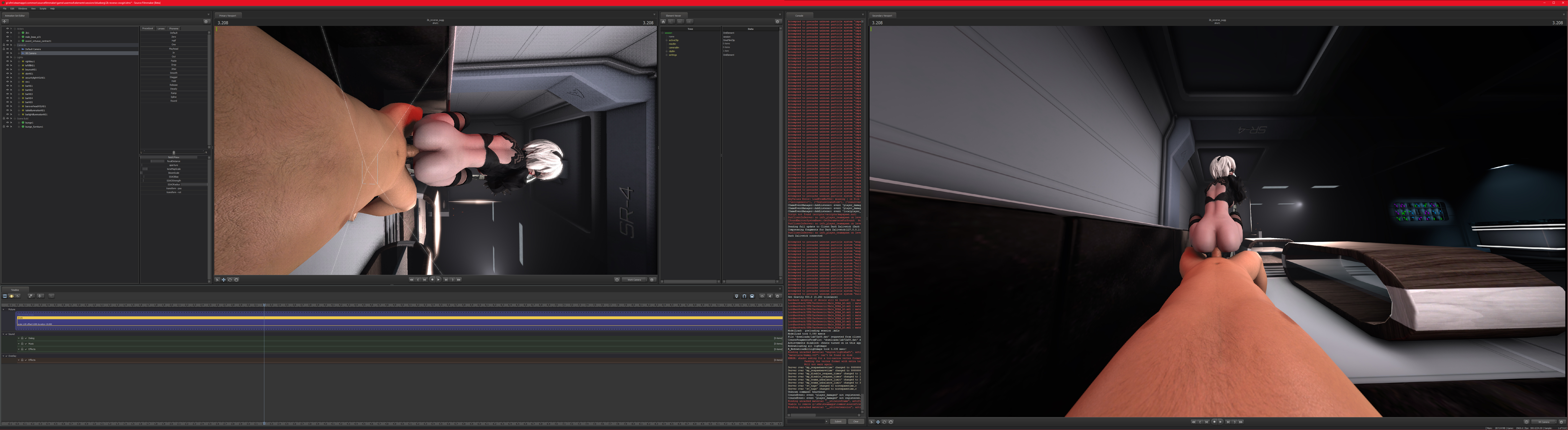
Task: Toggle visibility of rightkey1 light
Action: [x=7, y=61]
